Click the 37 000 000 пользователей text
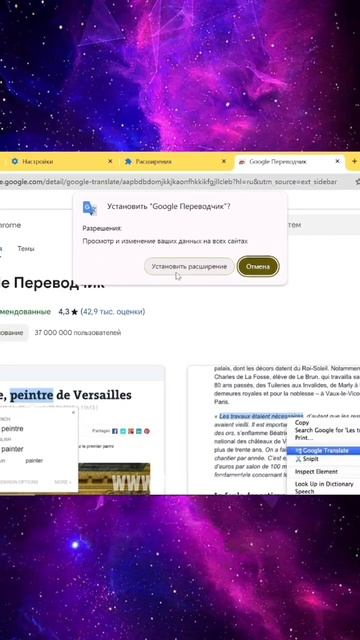This screenshot has height=640, width=360. (x=78, y=333)
